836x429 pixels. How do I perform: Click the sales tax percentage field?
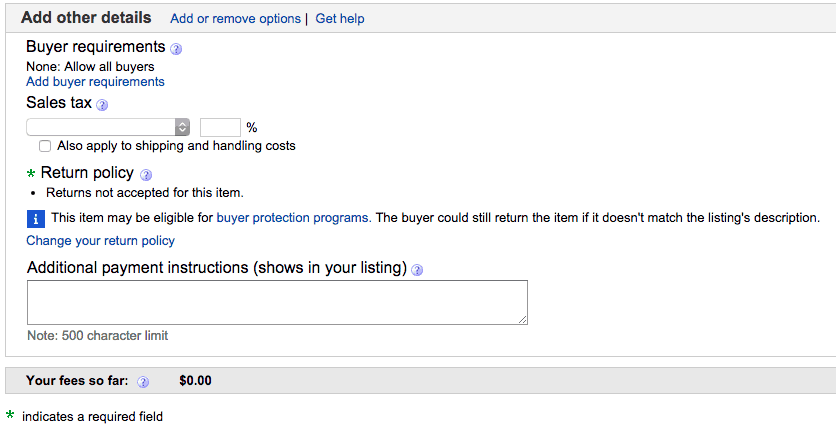(220, 127)
